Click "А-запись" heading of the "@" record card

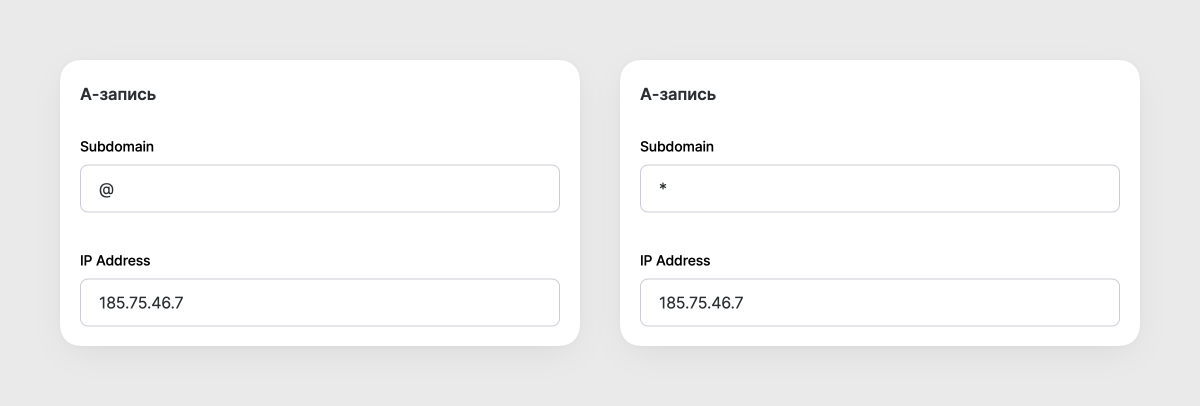click(118, 95)
